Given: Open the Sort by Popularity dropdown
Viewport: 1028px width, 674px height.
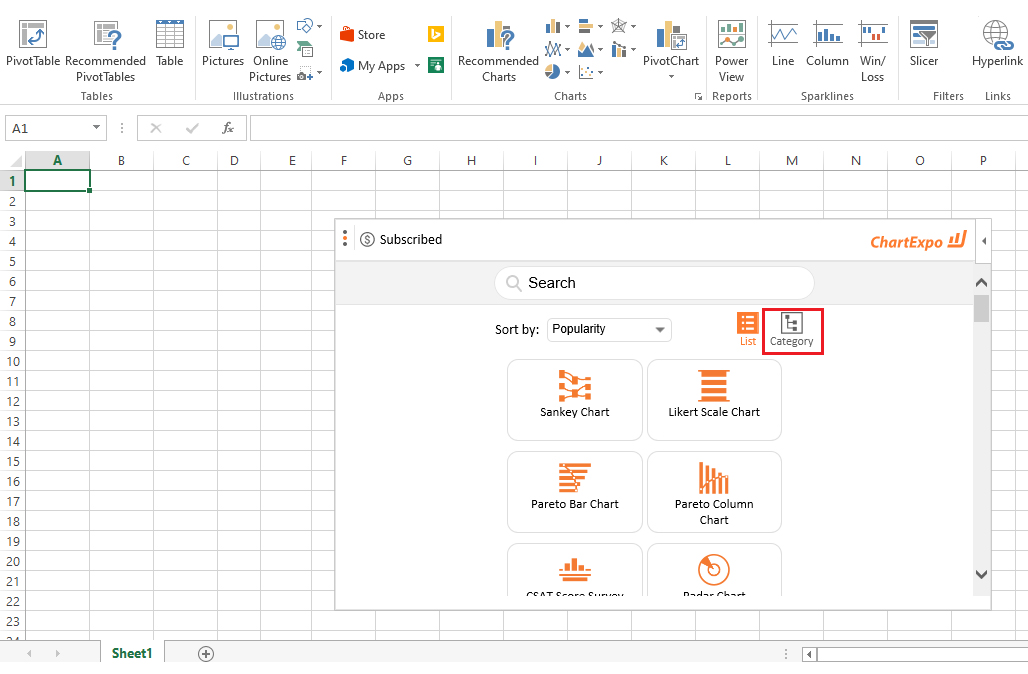Looking at the screenshot, I should [x=609, y=329].
